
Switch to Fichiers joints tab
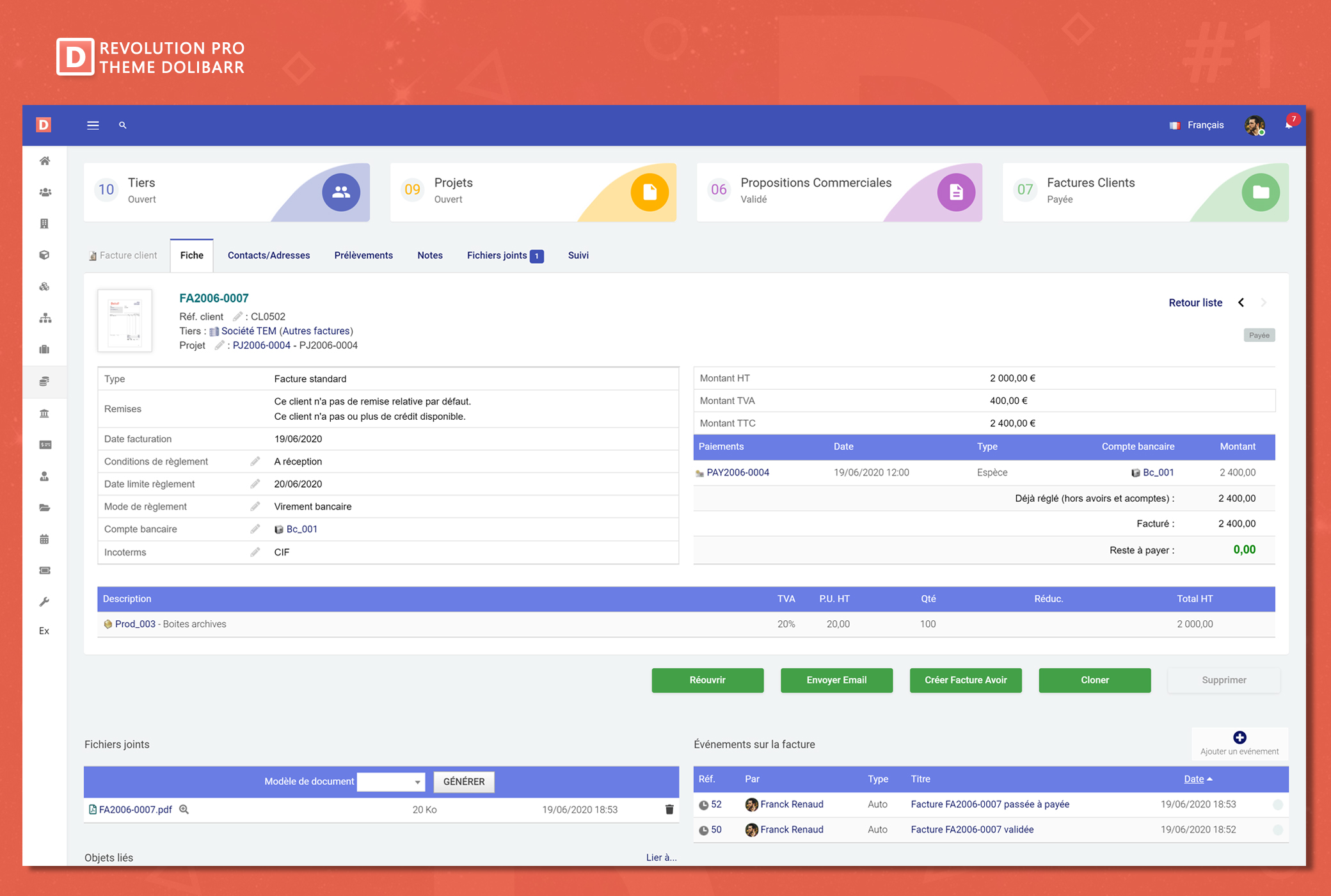[x=505, y=255]
